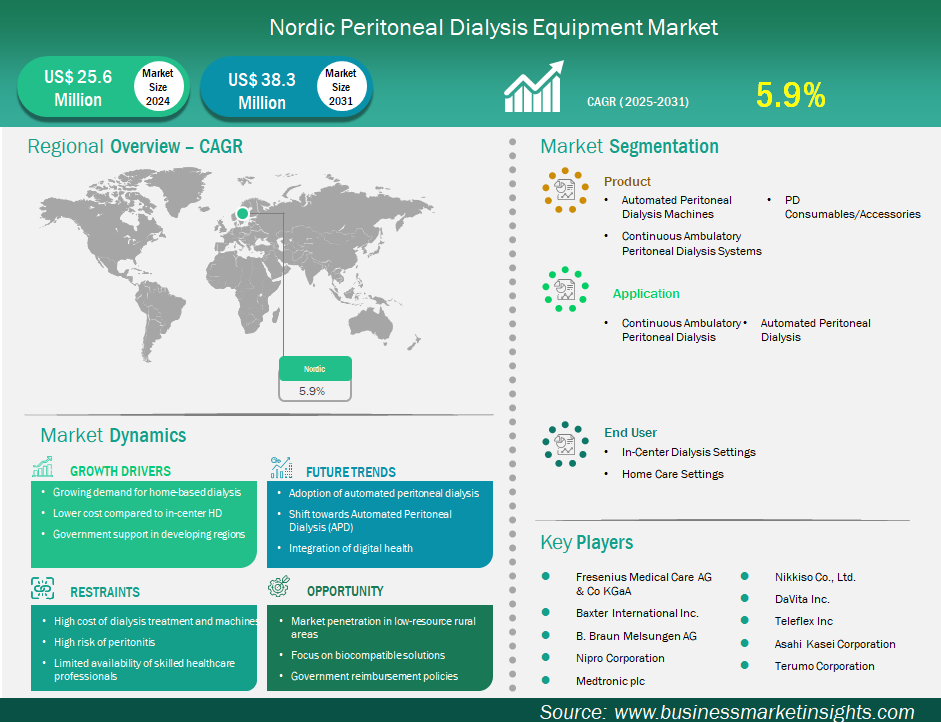Click the green Nordic marker on the map
Image resolution: width=941 pixels, height=723 pixels.
click(x=242, y=214)
